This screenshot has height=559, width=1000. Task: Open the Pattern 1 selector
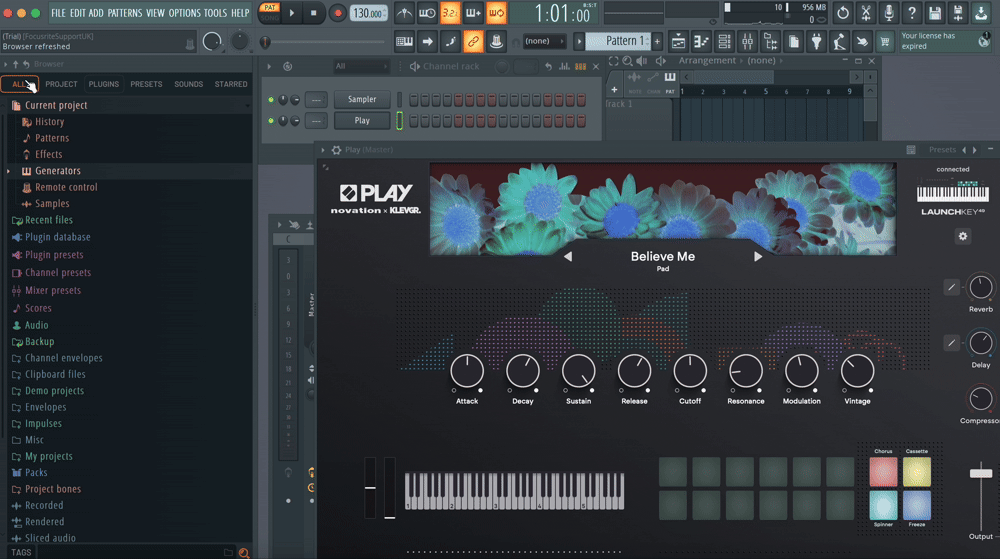tap(617, 41)
